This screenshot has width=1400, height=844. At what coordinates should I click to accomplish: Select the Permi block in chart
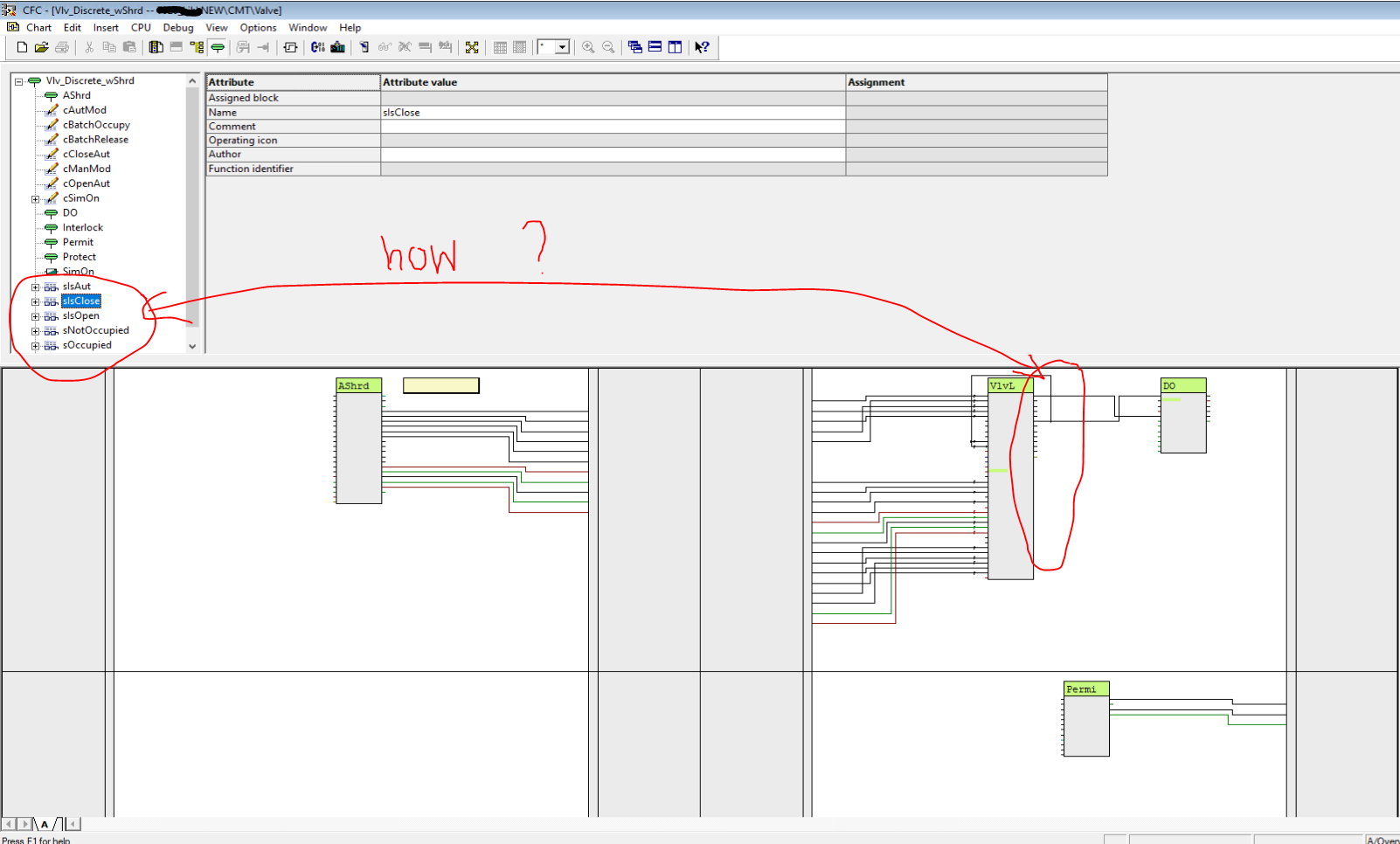point(1086,718)
